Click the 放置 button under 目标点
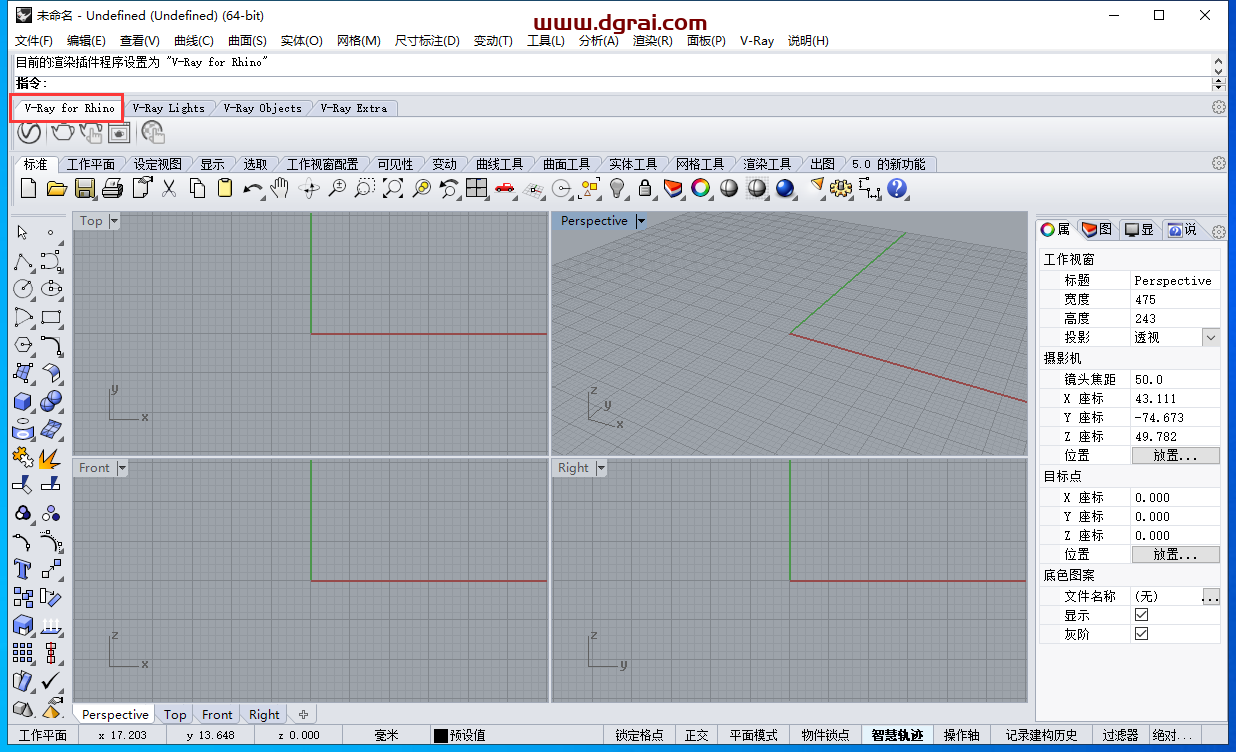 1176,554
